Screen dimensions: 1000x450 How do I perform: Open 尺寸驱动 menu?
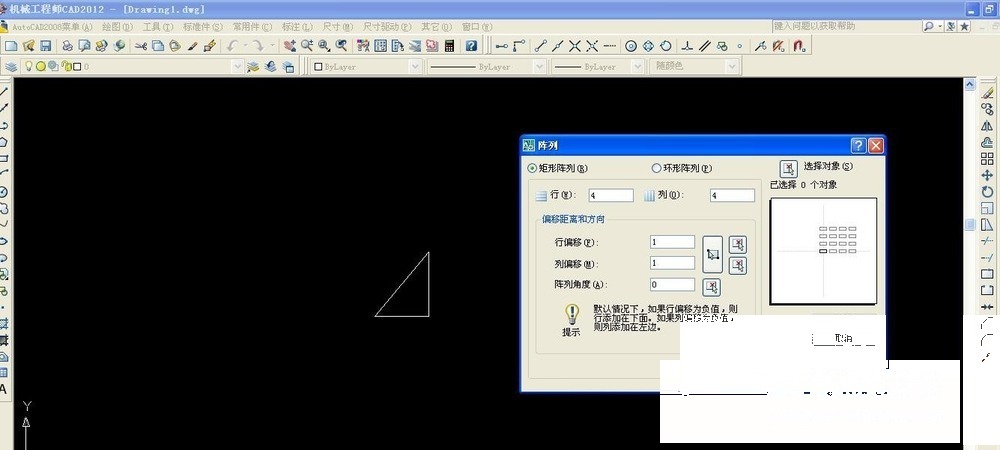tap(389, 27)
